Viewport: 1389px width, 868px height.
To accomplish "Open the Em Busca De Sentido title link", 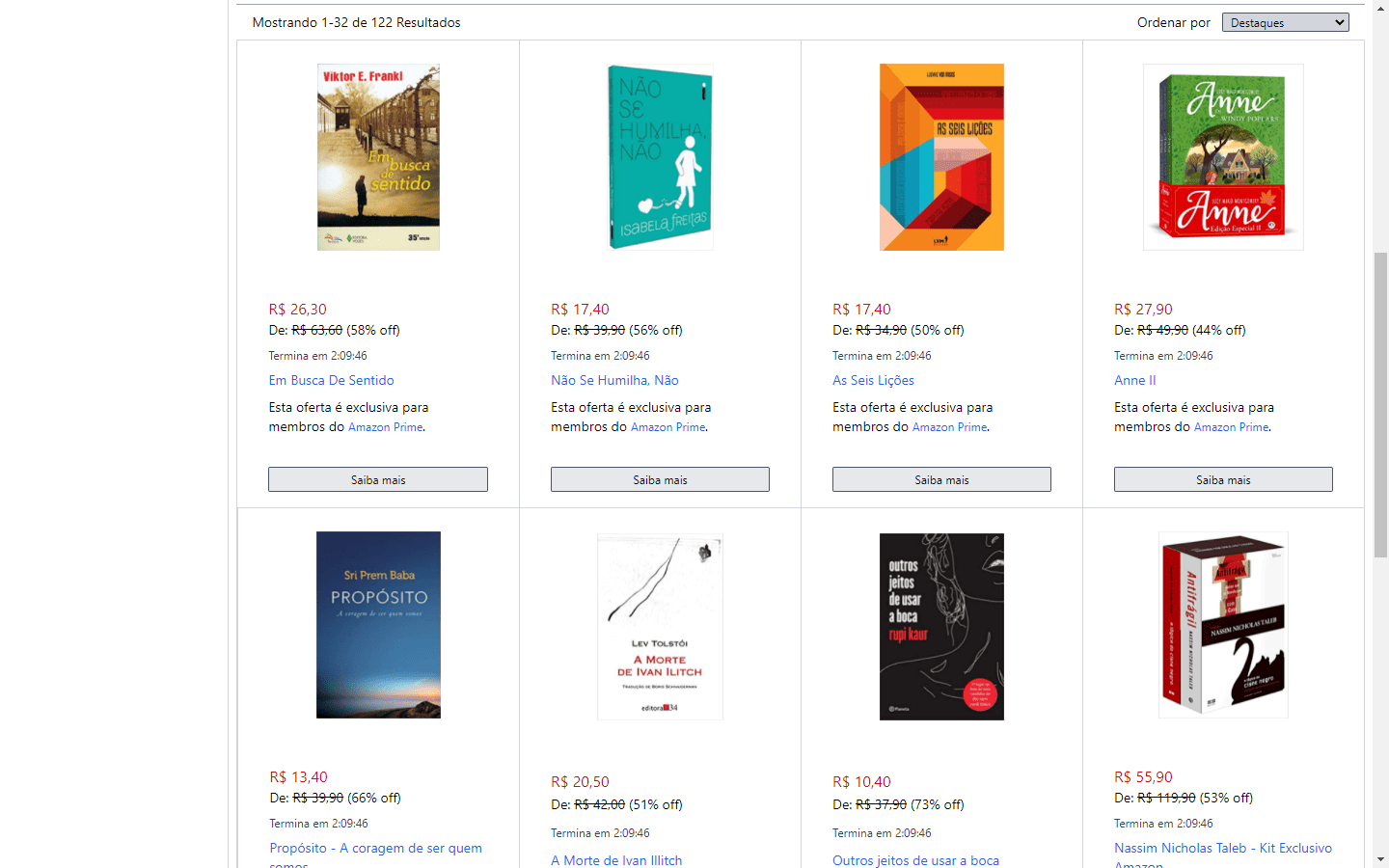I will pyautogui.click(x=331, y=380).
